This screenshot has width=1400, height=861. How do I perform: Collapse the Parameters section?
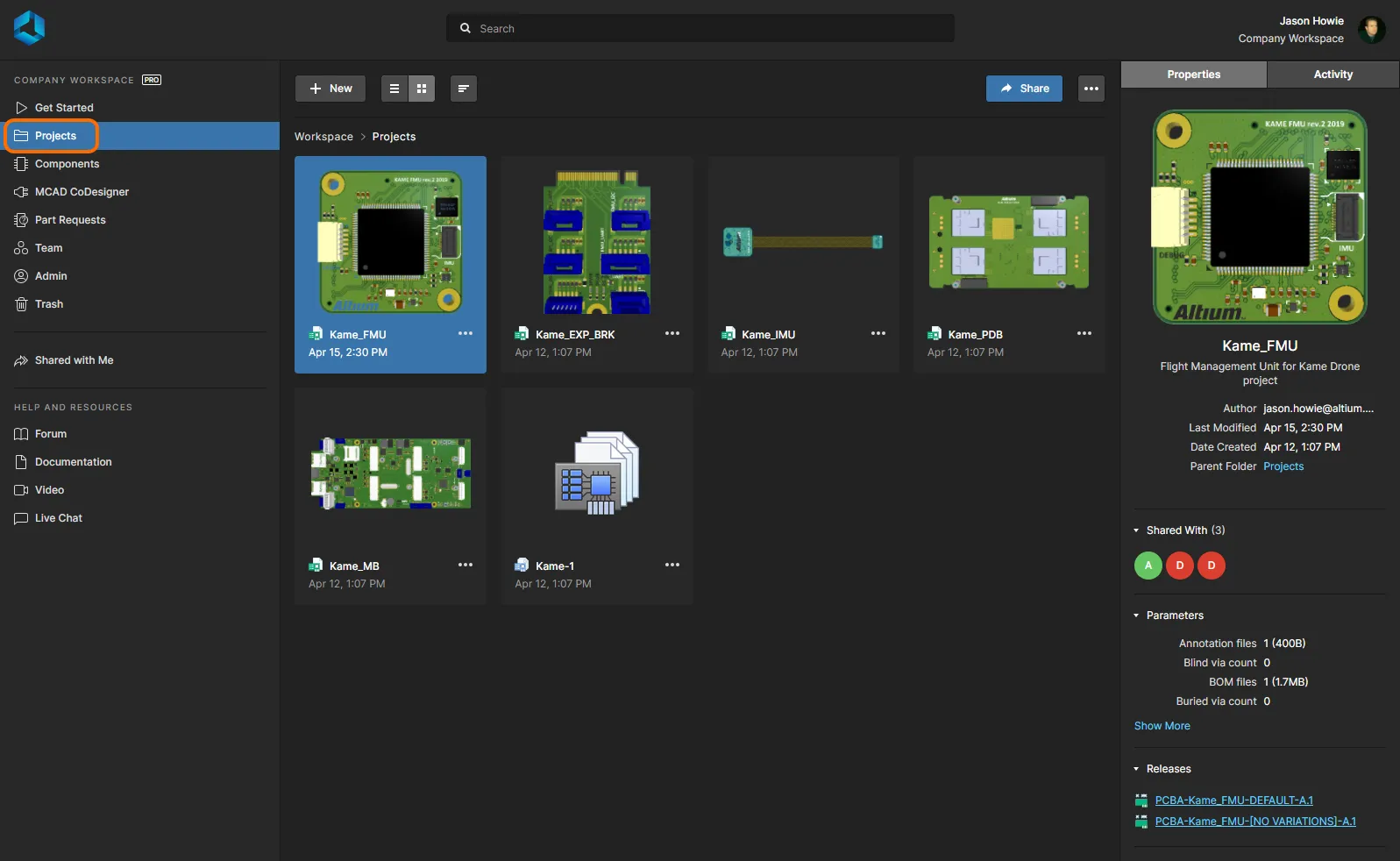coord(1137,616)
